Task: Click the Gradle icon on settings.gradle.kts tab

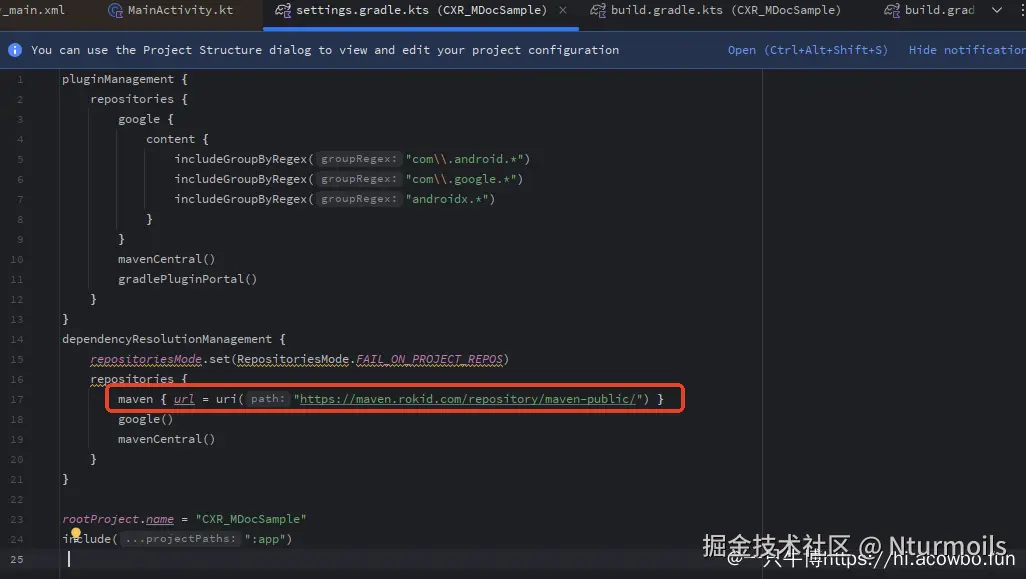Action: [x=283, y=10]
